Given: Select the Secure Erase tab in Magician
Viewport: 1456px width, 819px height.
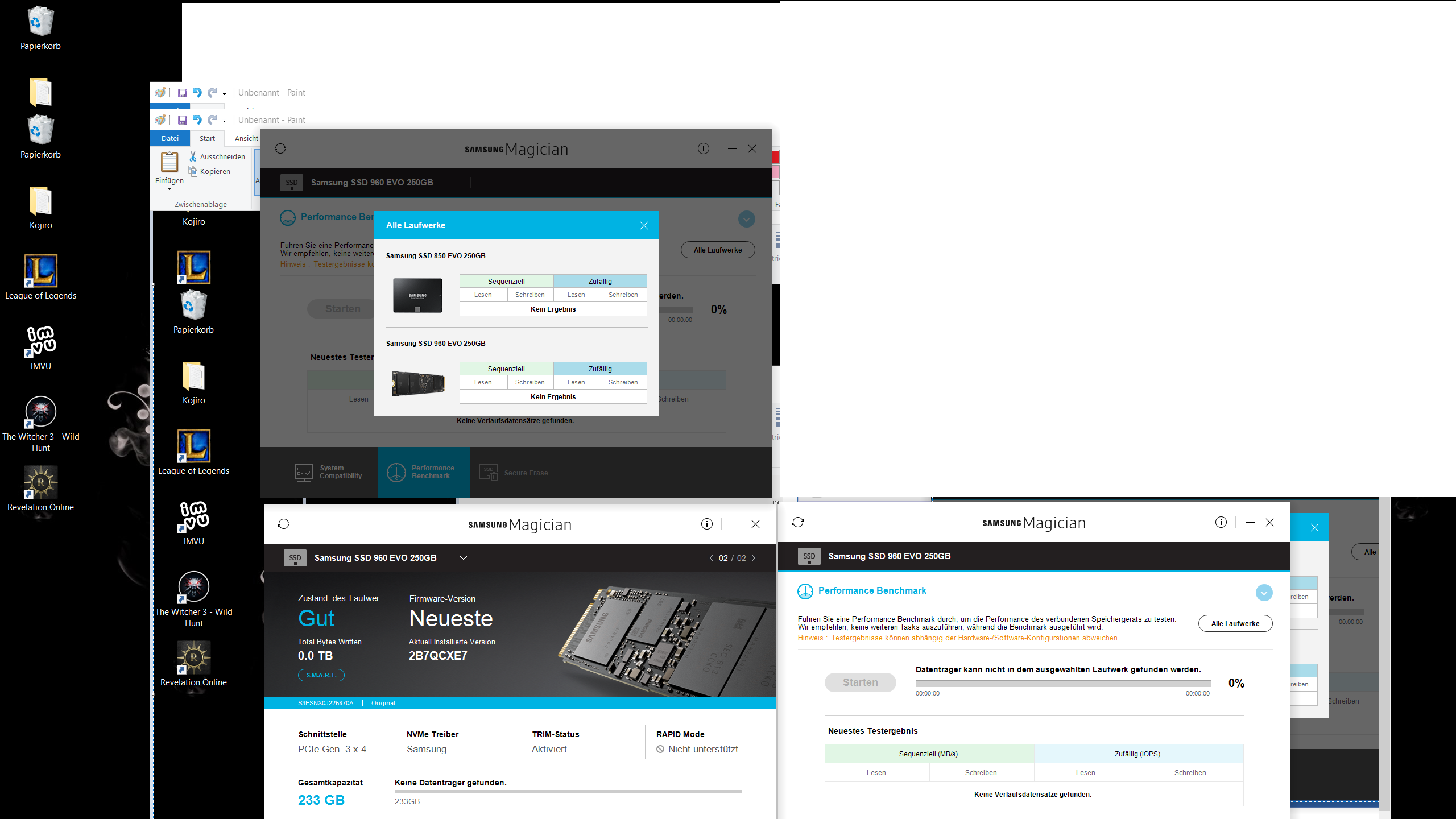Looking at the screenshot, I should tap(514, 473).
